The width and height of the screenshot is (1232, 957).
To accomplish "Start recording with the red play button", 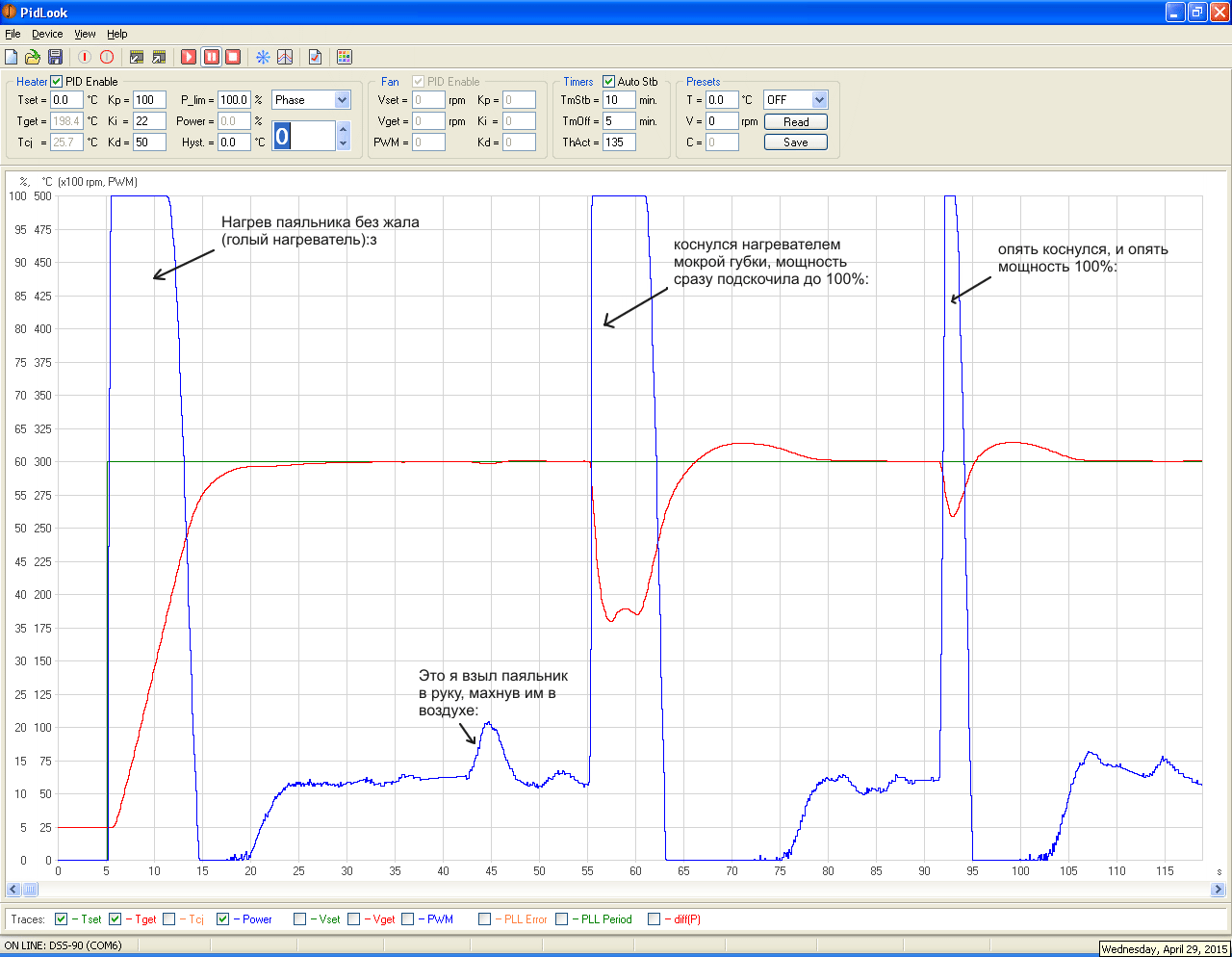I will [189, 57].
